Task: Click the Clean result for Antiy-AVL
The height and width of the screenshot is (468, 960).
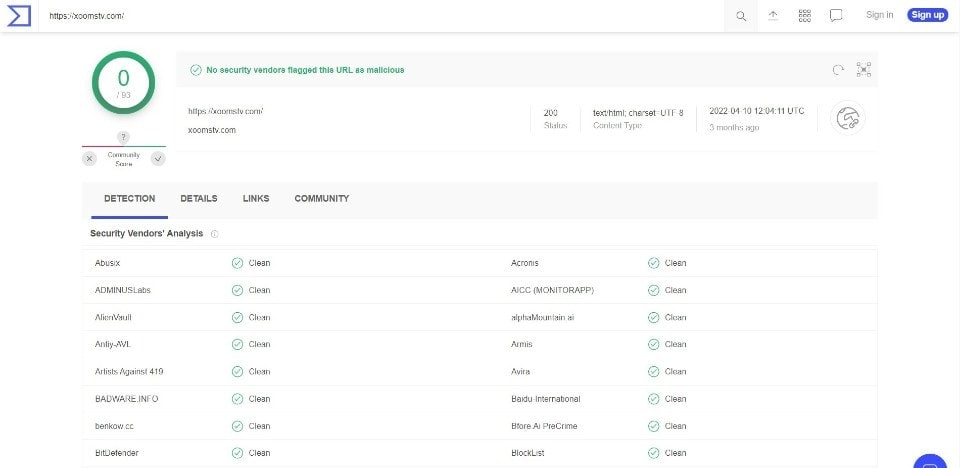Action: point(259,344)
